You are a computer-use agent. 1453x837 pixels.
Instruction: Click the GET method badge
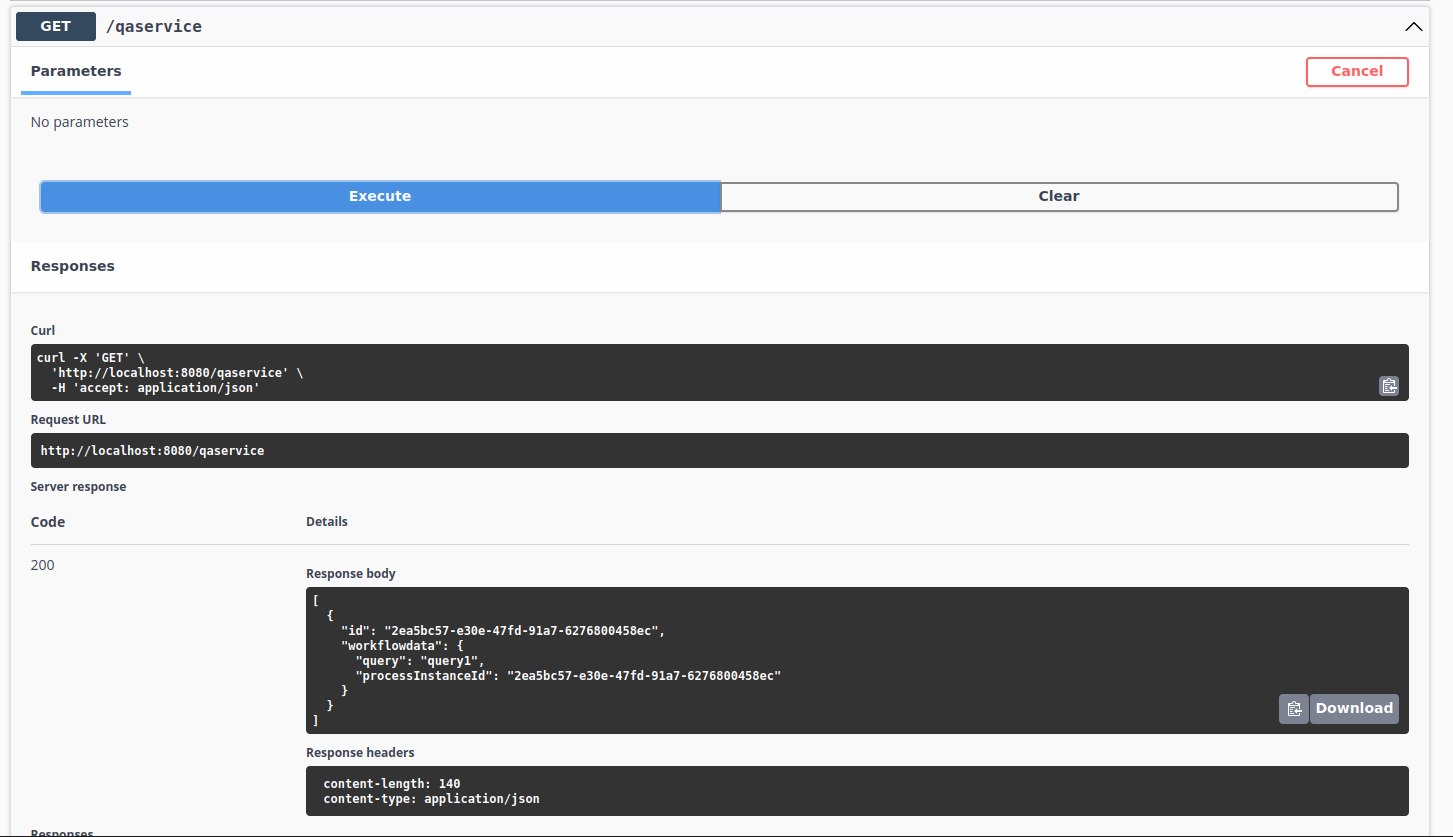(56, 27)
